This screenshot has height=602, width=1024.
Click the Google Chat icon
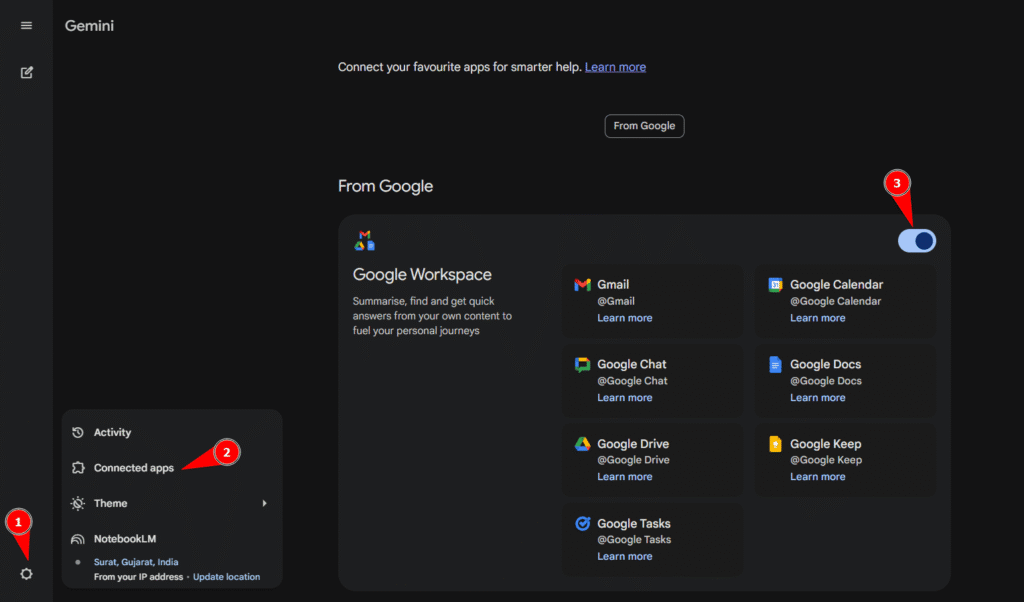pyautogui.click(x=583, y=364)
